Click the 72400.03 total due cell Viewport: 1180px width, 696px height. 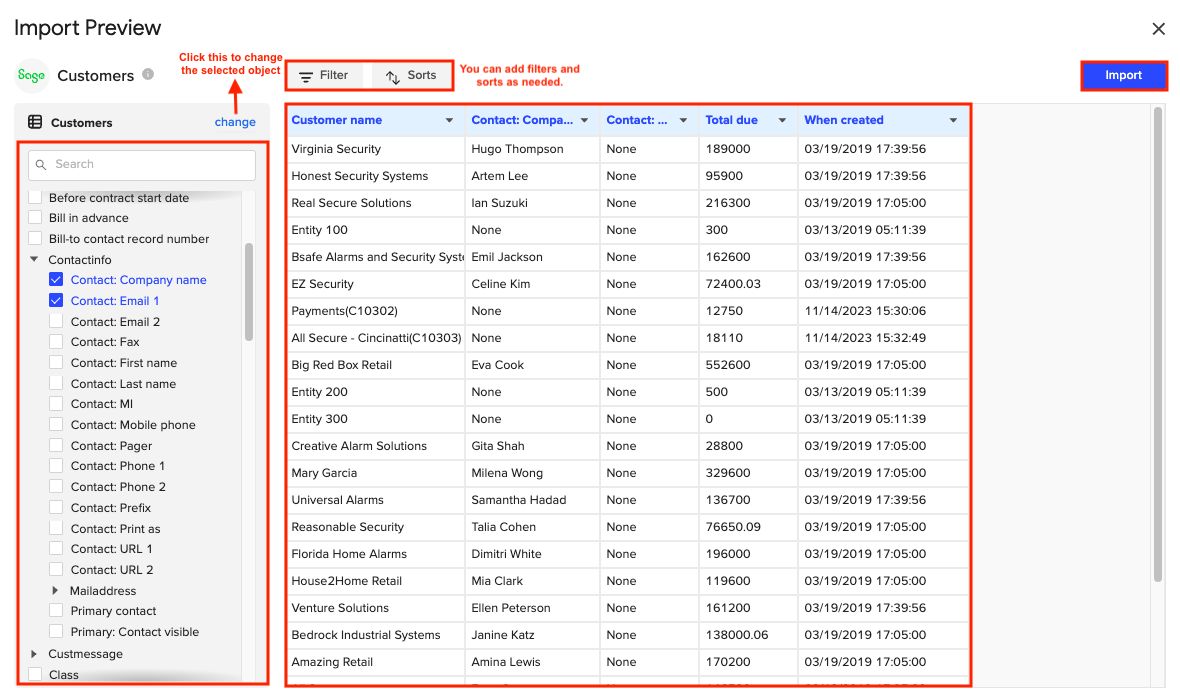click(748, 284)
